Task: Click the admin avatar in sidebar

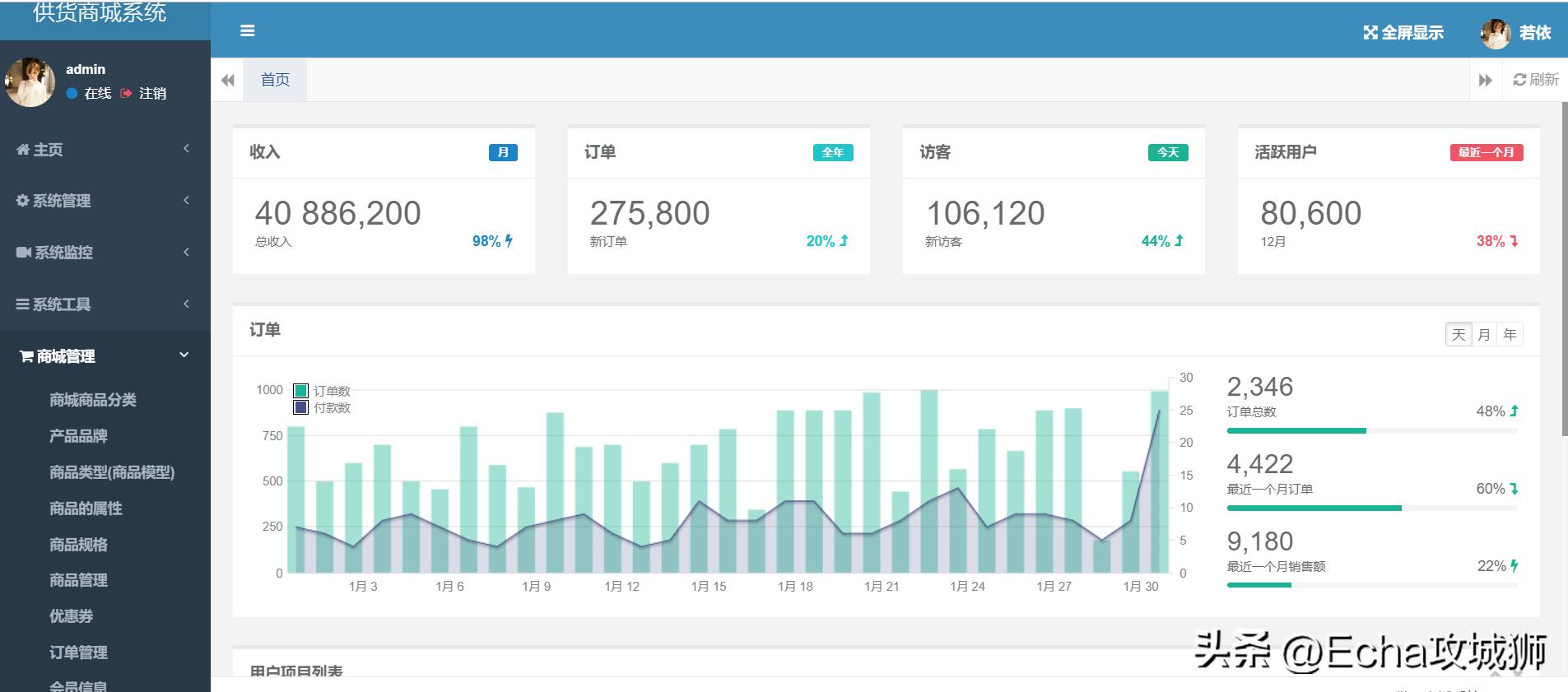Action: pyautogui.click(x=30, y=82)
